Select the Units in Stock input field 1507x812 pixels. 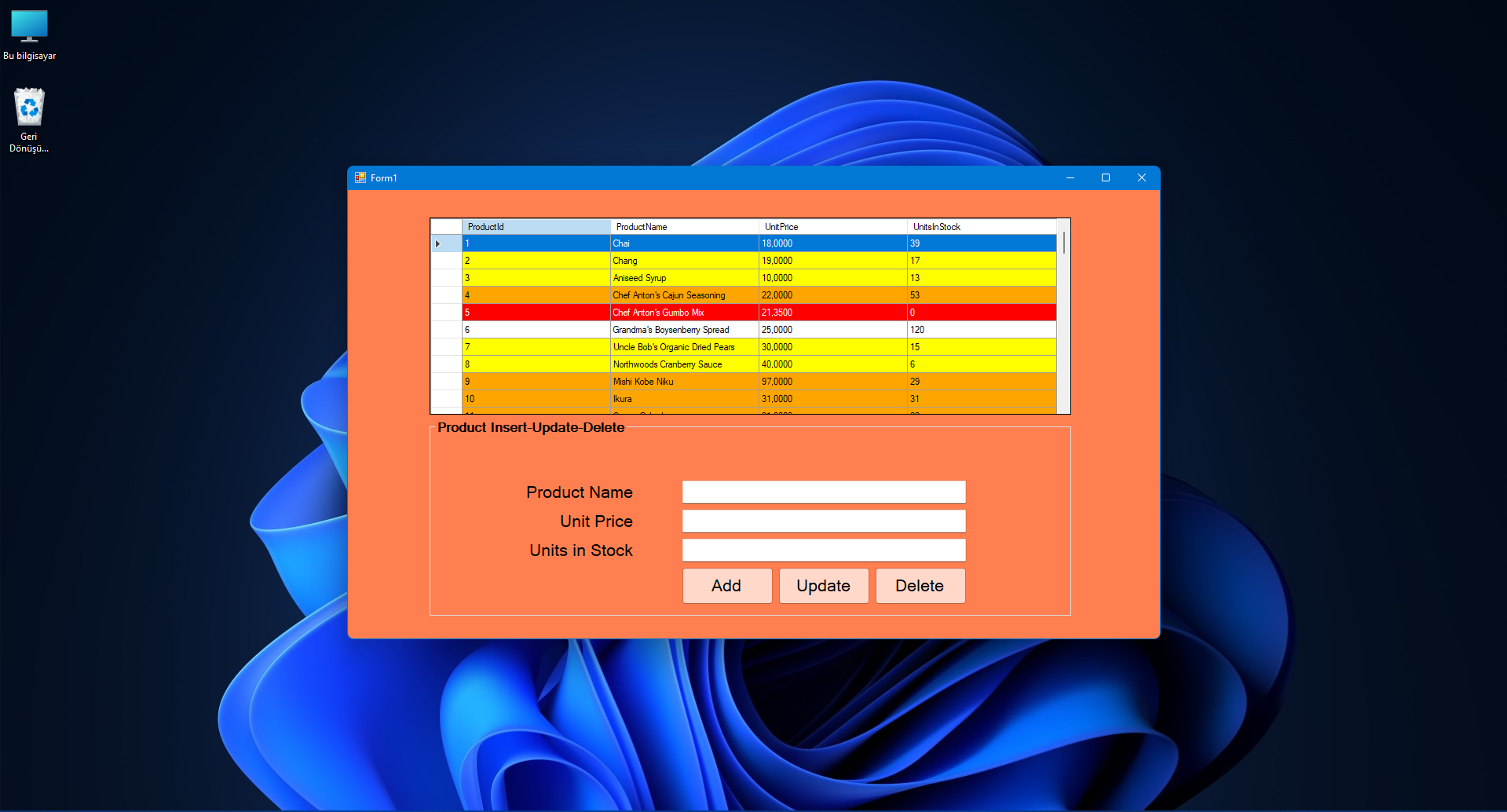click(823, 550)
